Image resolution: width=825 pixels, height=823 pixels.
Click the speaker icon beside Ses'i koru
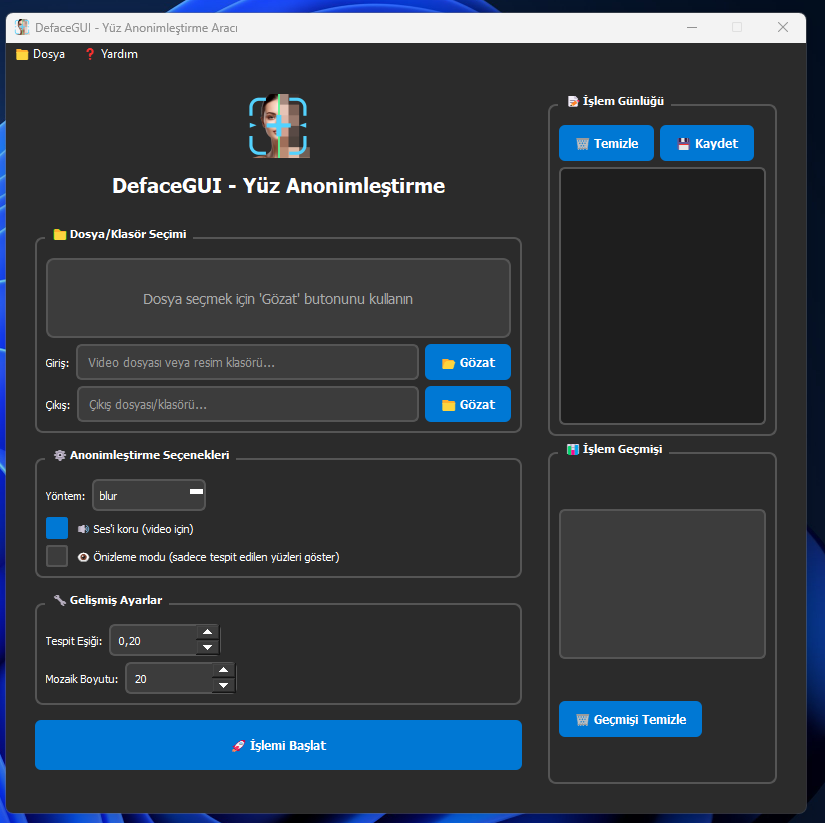coord(84,529)
